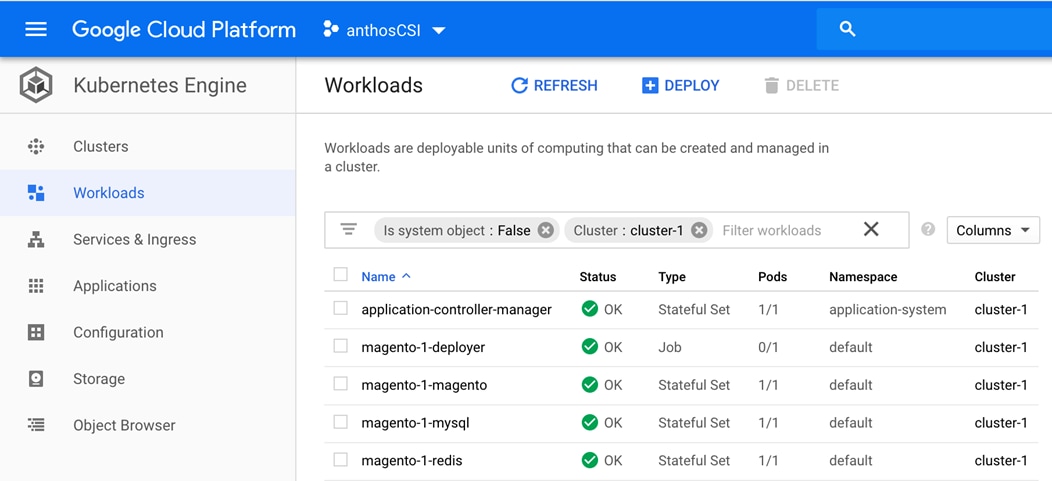Click the search magnifier icon

point(847,29)
